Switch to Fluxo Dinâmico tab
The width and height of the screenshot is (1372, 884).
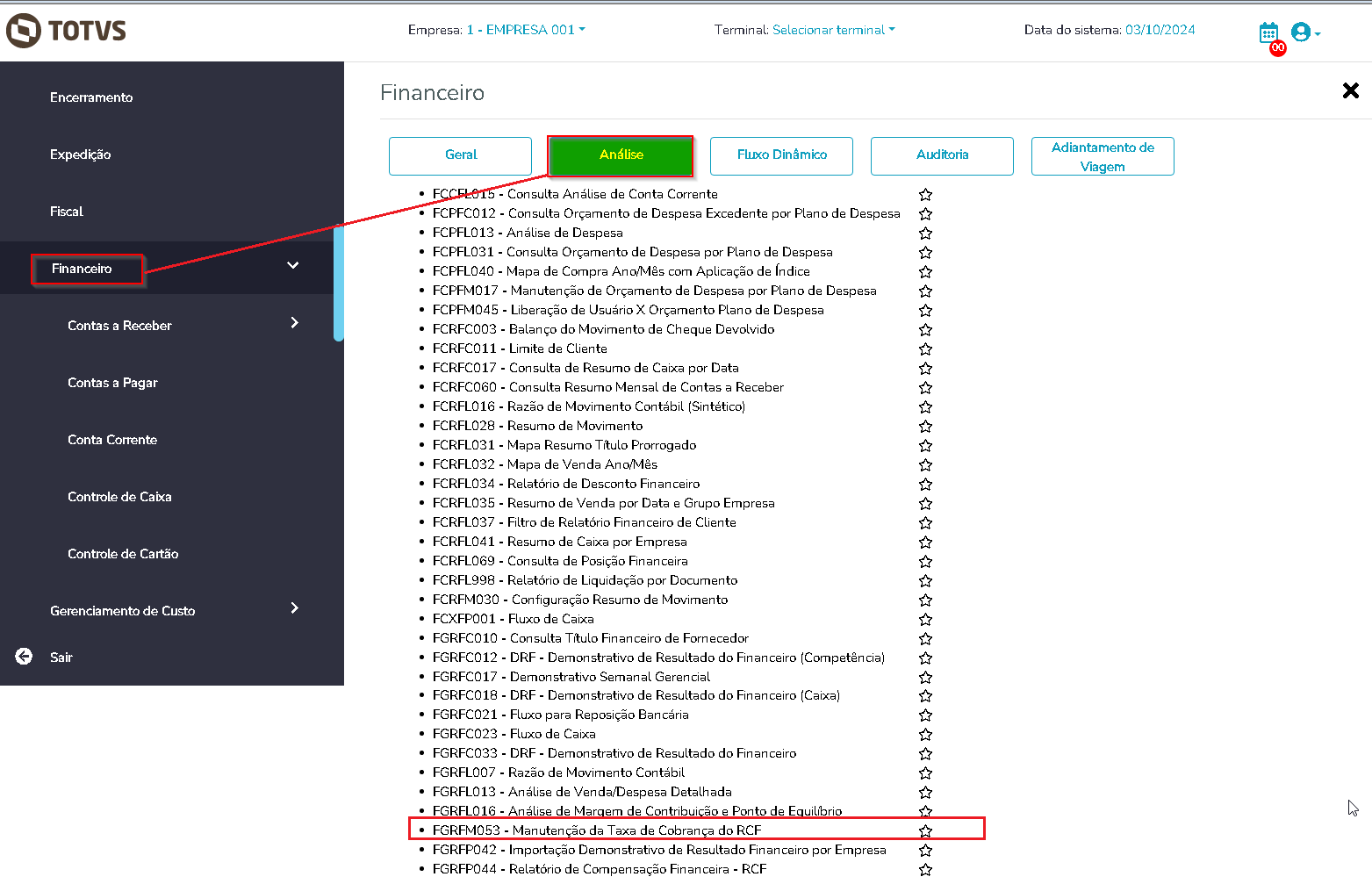[x=781, y=155]
